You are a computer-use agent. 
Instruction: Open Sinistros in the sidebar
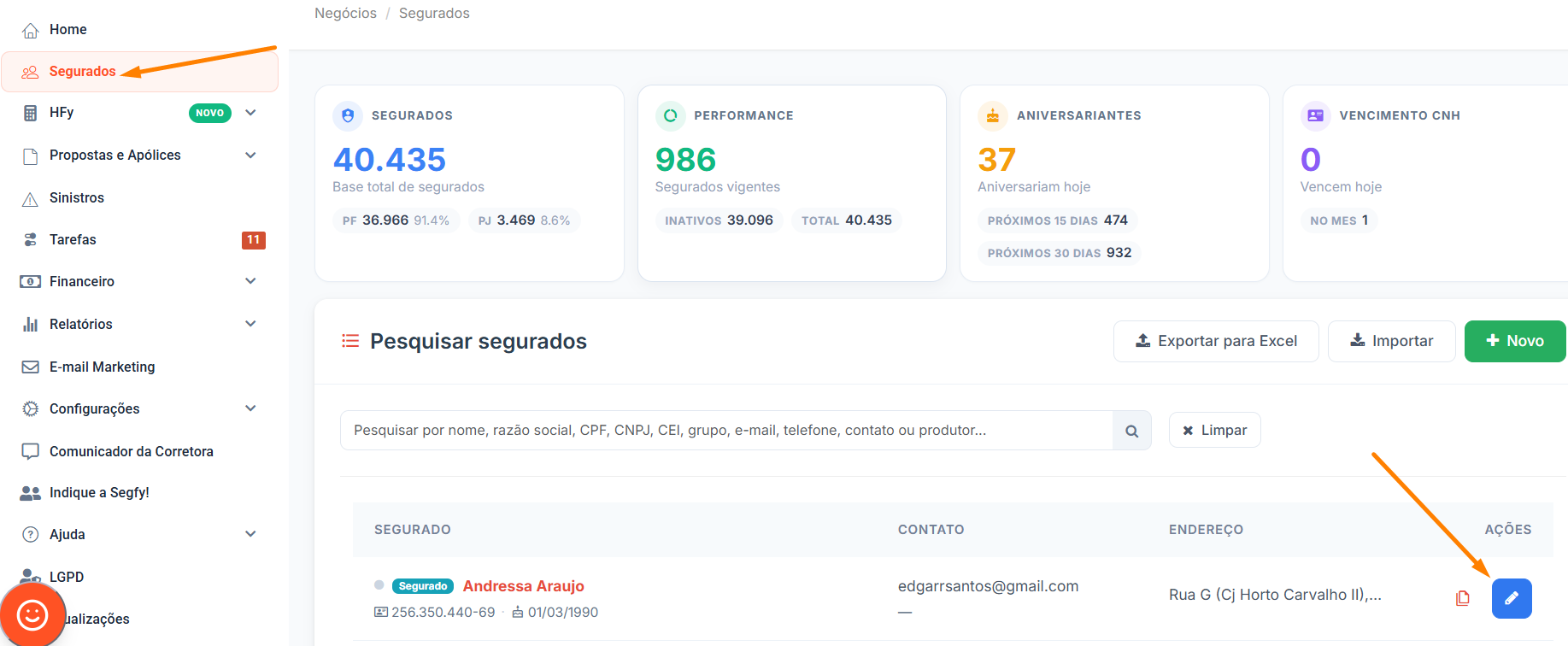(77, 198)
